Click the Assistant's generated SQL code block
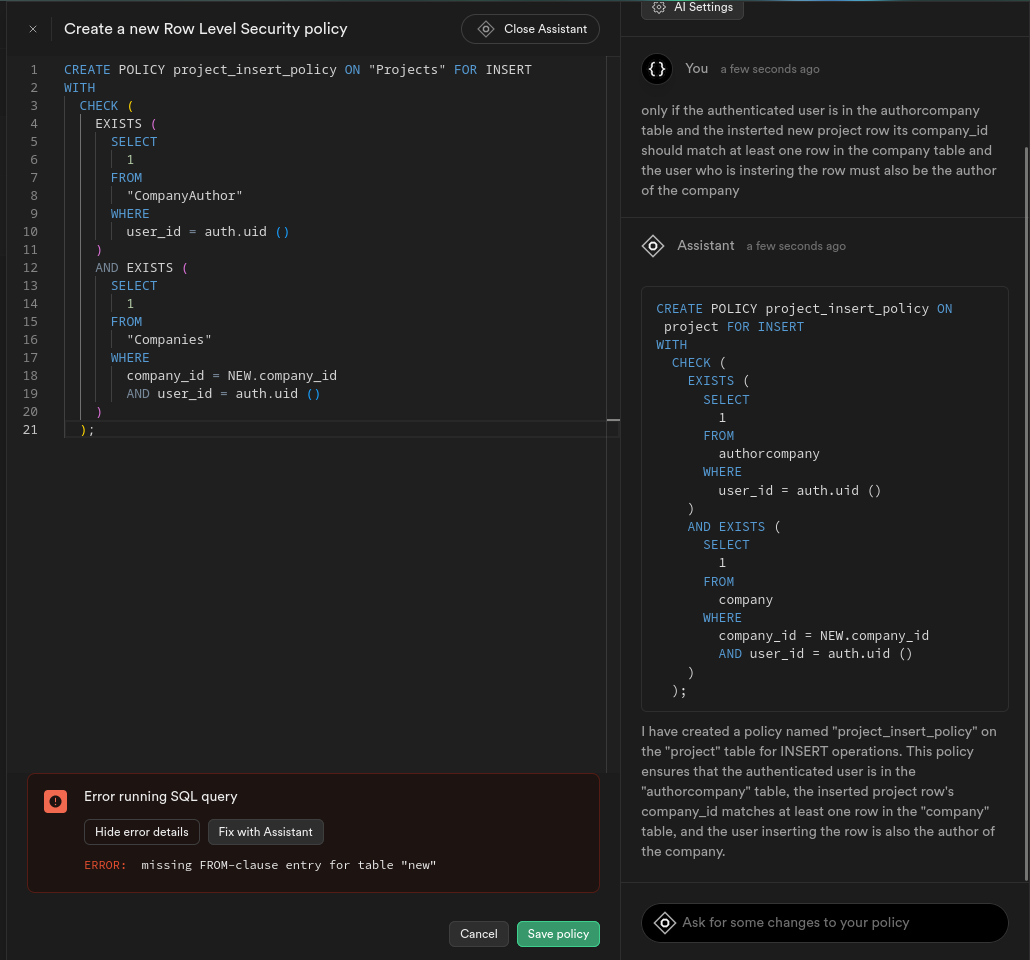 click(x=824, y=498)
